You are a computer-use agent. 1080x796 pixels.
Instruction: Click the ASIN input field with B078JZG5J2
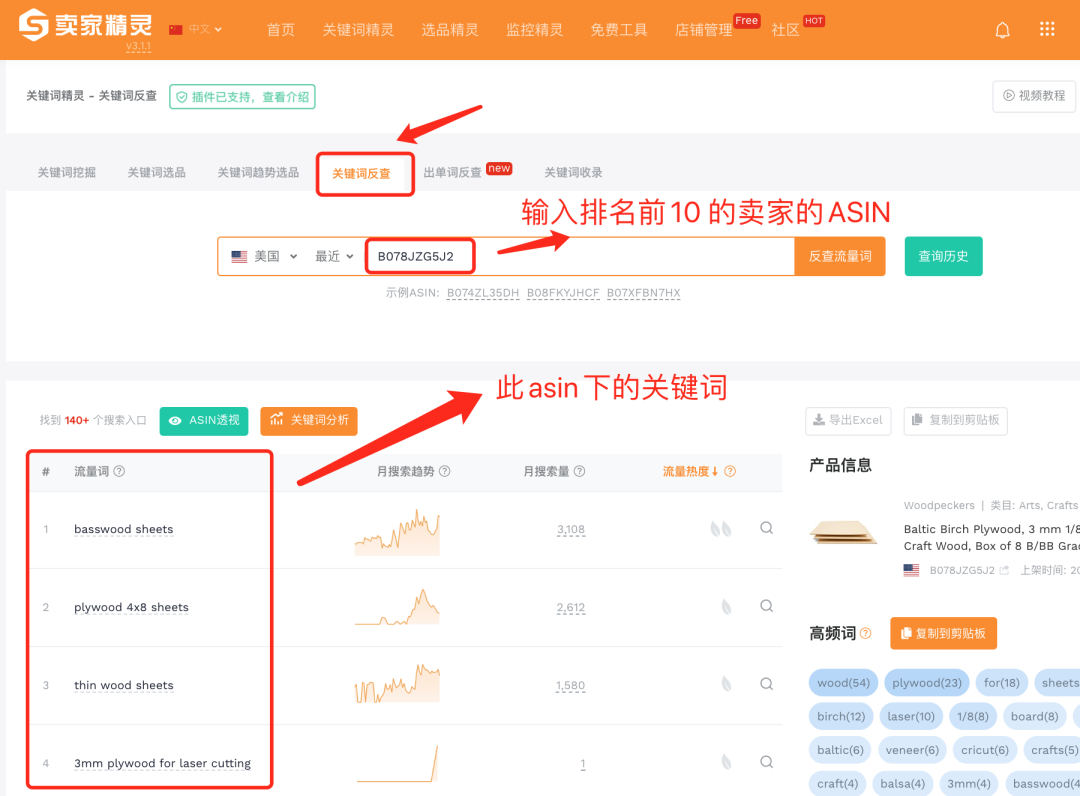[x=579, y=256]
